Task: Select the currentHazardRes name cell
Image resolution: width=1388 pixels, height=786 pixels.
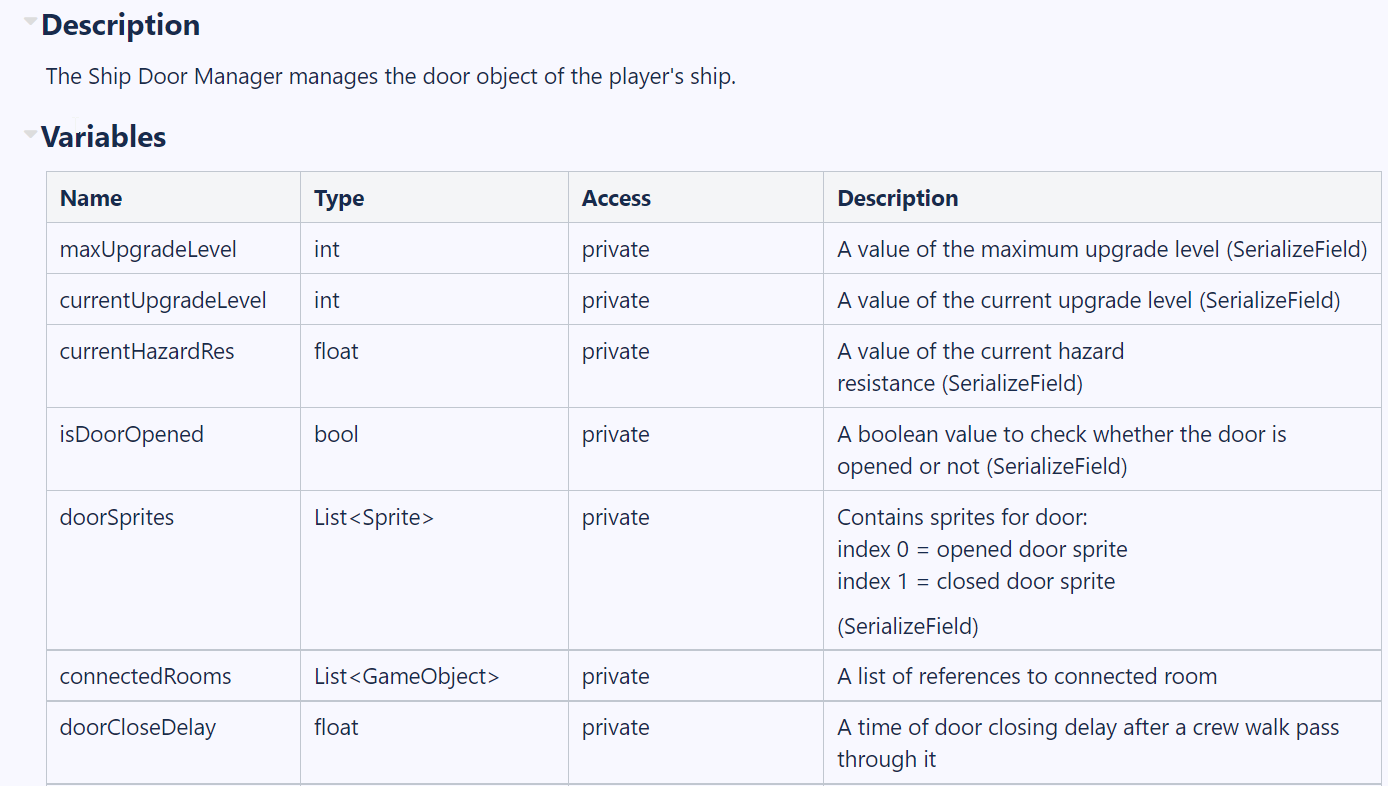Action: 173,366
